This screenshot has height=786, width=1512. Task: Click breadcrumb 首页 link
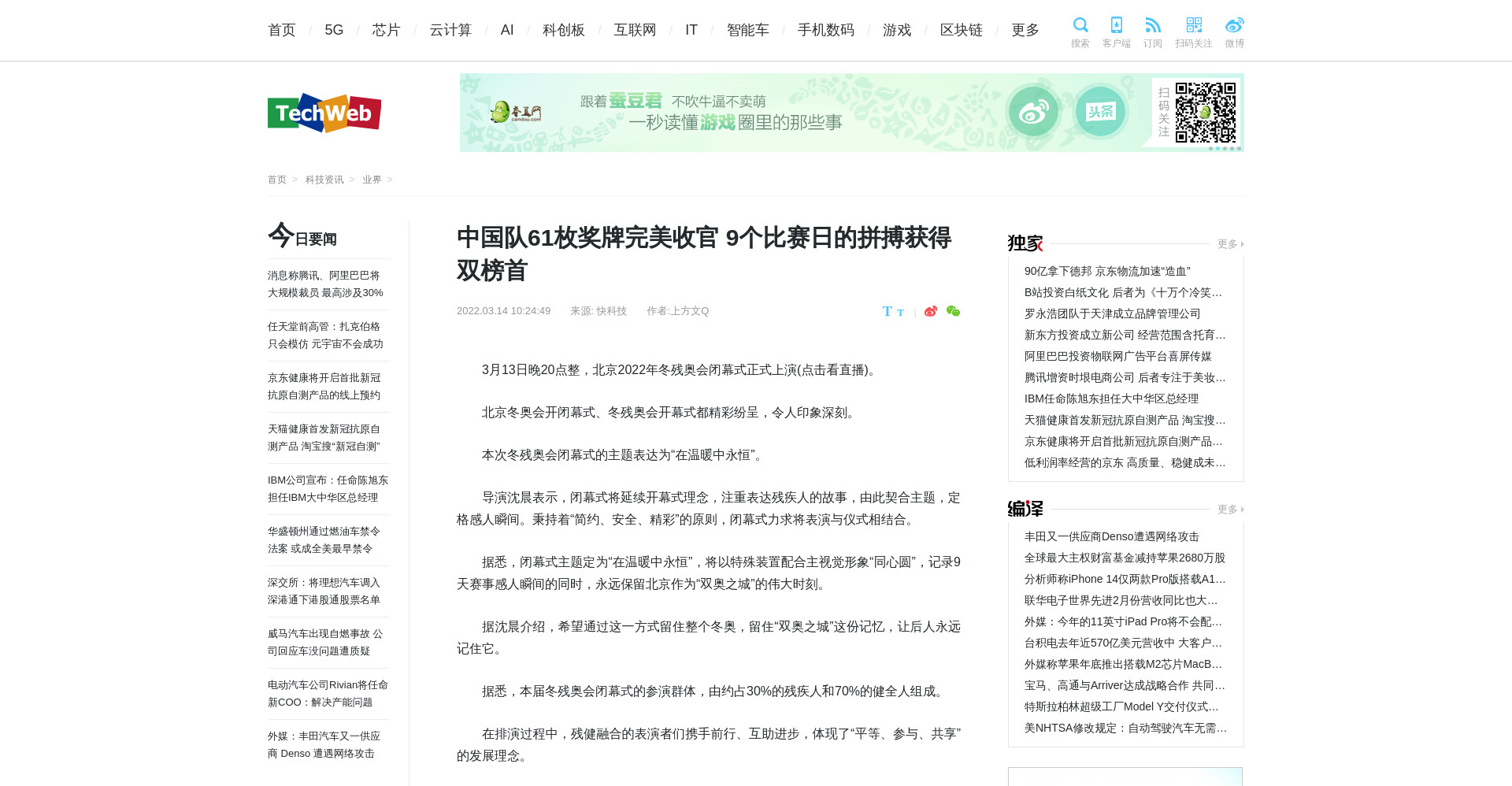point(277,180)
